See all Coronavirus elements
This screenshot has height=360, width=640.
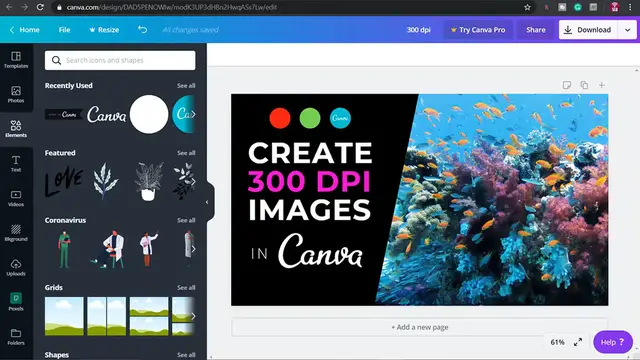(x=186, y=220)
